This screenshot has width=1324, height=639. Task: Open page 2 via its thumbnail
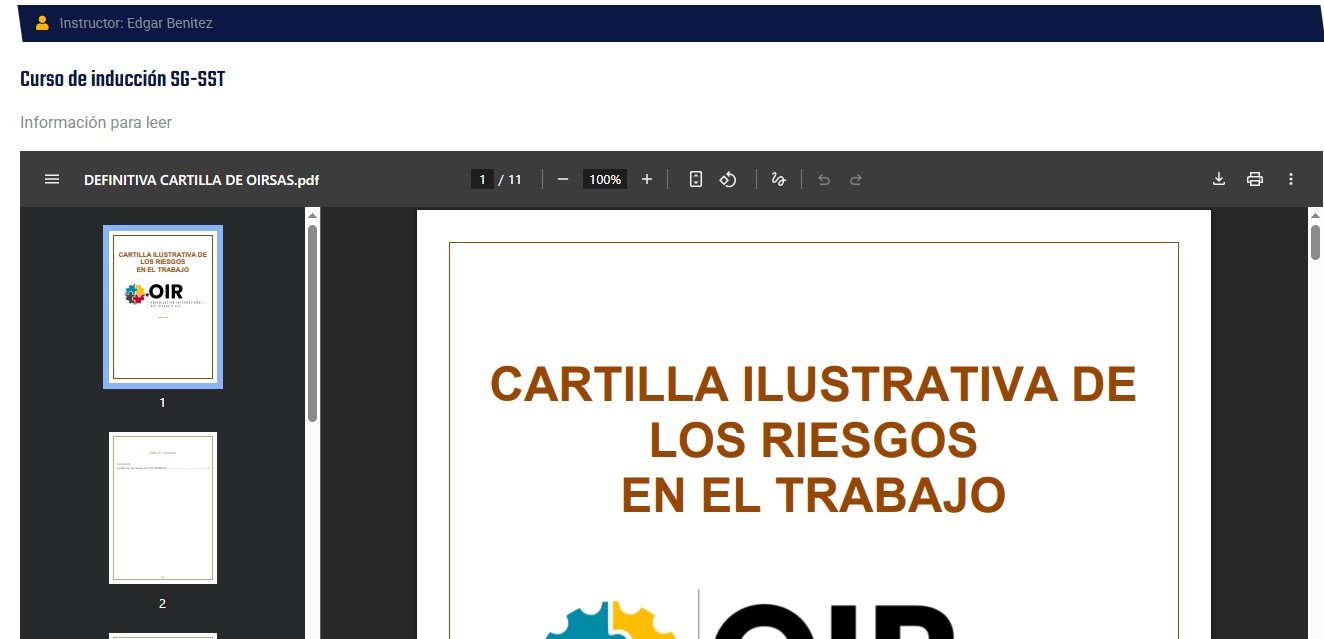click(x=162, y=506)
